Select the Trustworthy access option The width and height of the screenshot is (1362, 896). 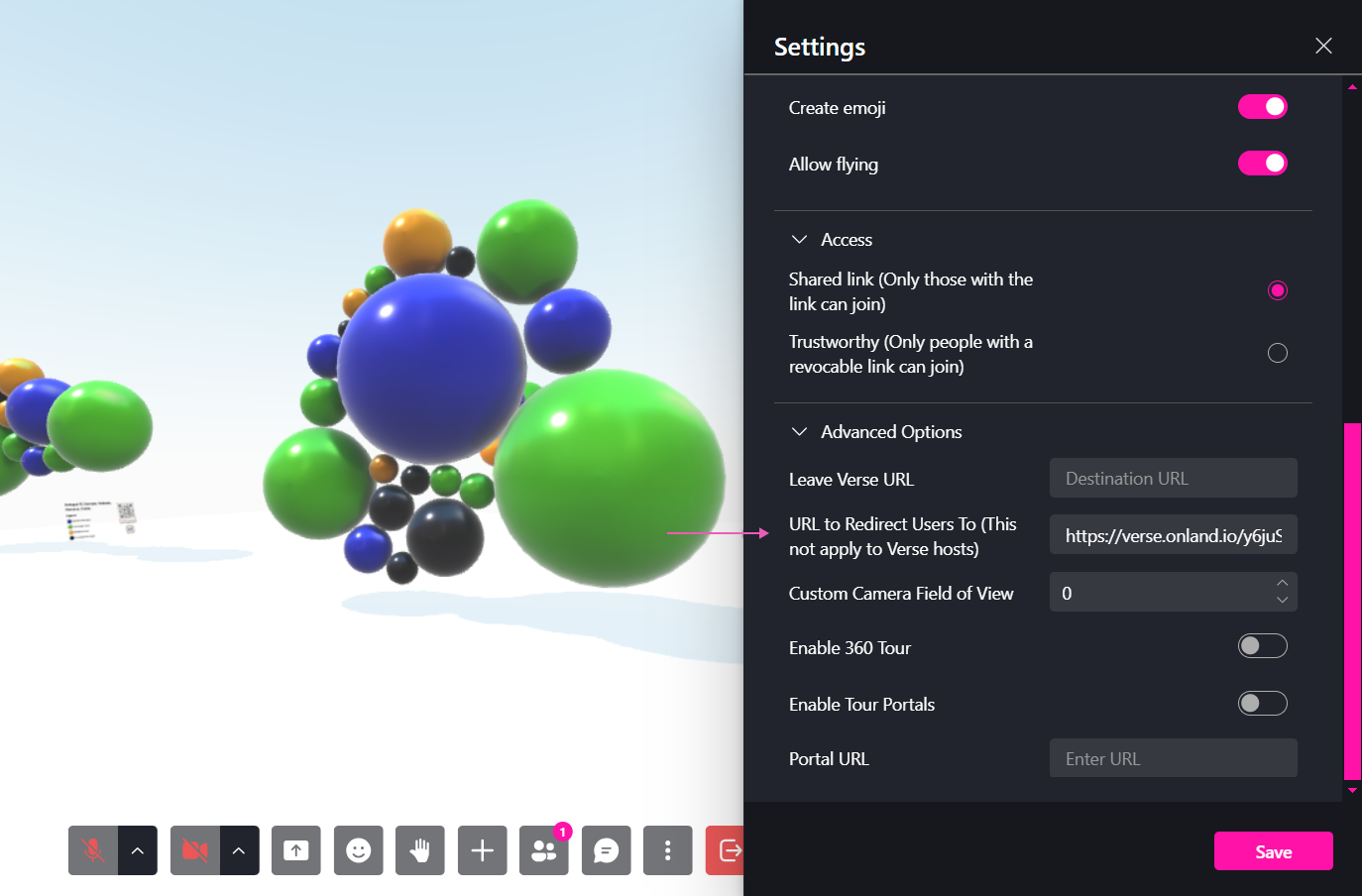point(1278,352)
